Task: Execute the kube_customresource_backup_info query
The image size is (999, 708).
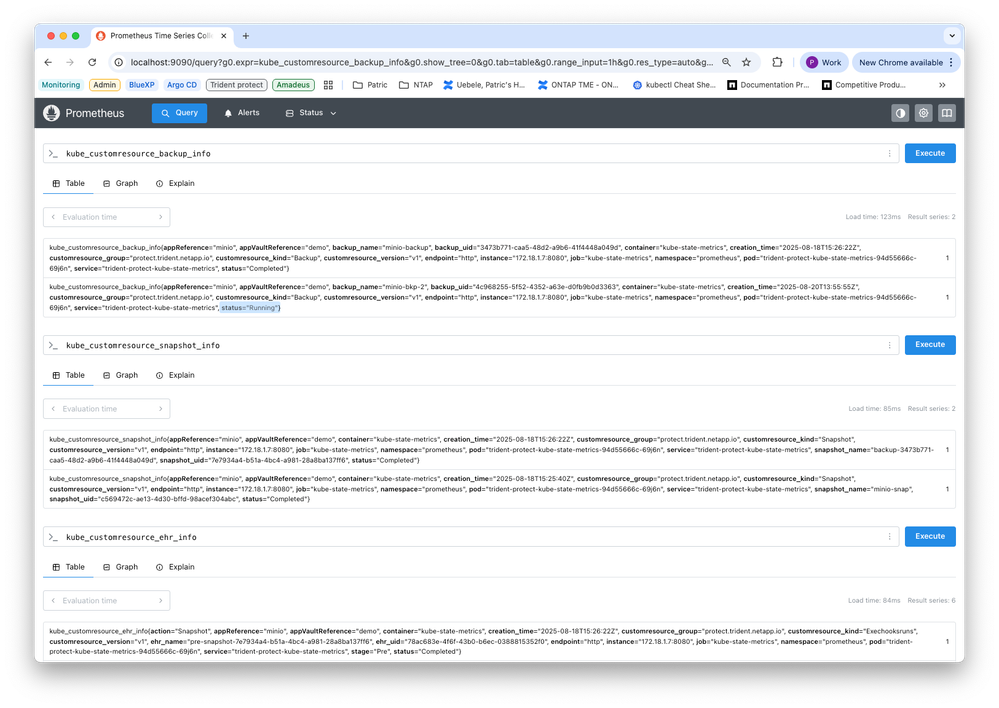Action: [930, 154]
